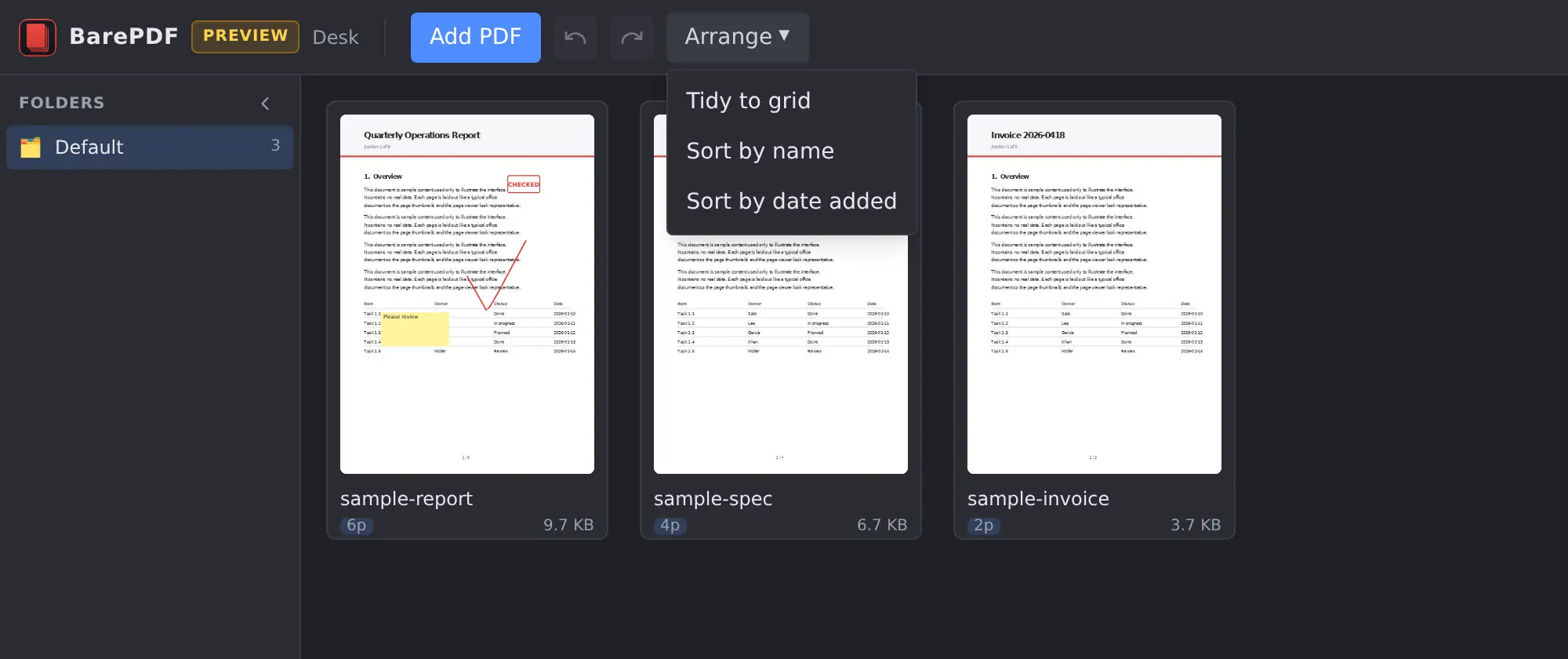Image resolution: width=1568 pixels, height=659 pixels.
Task: Click the 9.7 KB file size
Action: pyautogui.click(x=568, y=525)
